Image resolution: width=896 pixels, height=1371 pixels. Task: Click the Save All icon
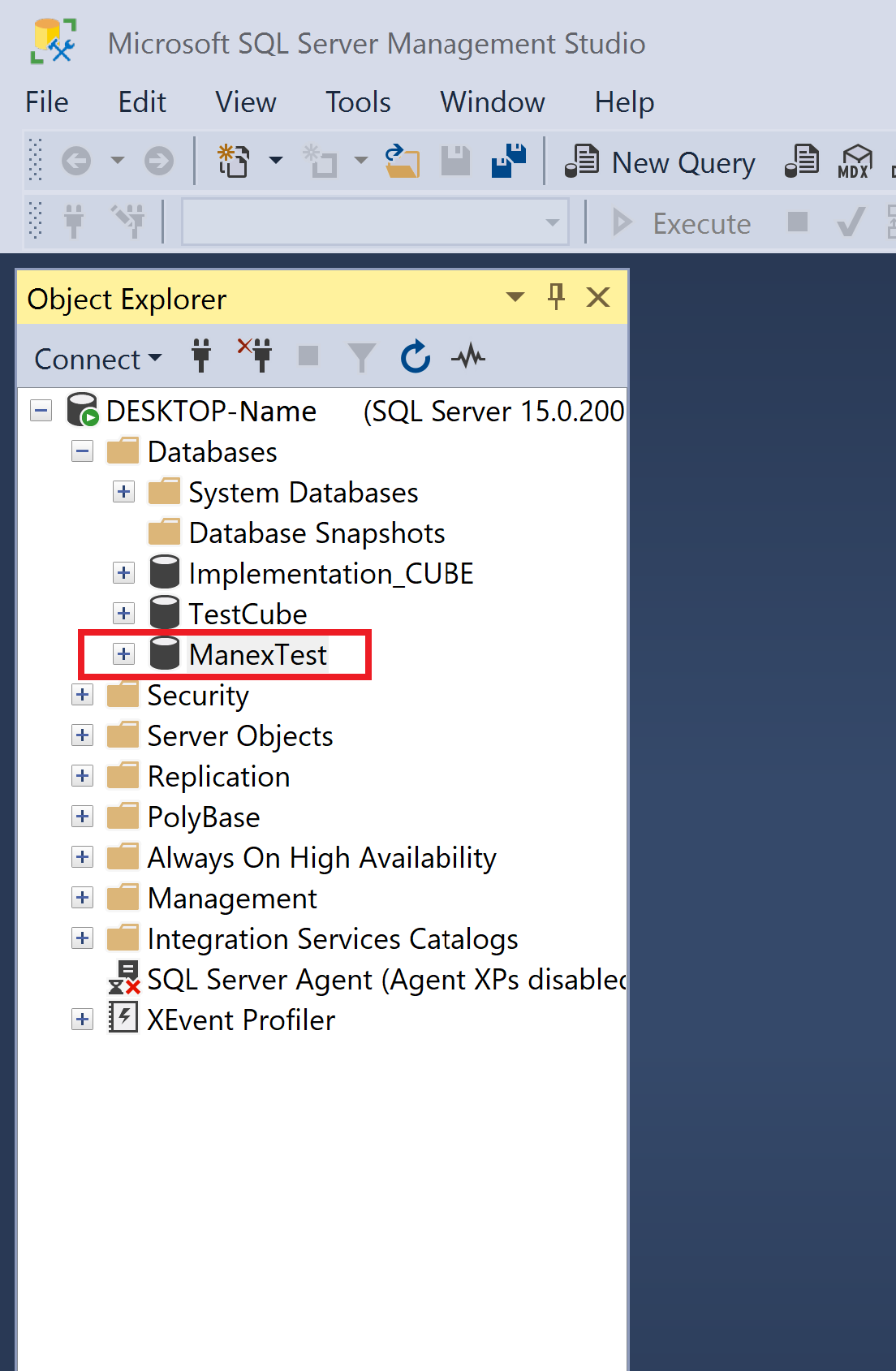tap(509, 161)
